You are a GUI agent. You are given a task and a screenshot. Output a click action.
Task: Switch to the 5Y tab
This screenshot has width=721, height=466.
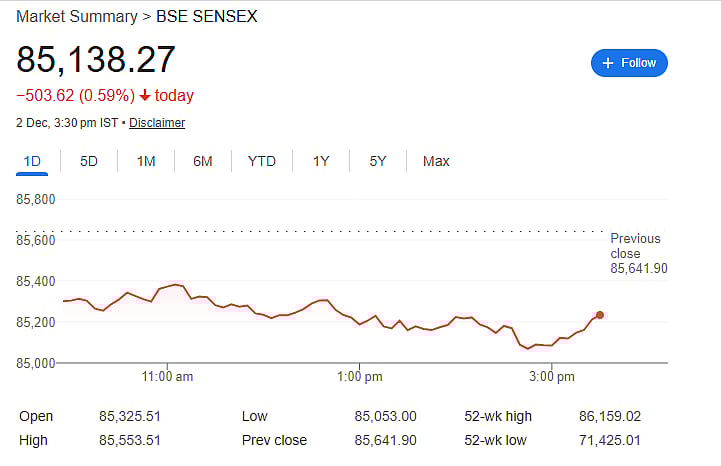(x=377, y=161)
